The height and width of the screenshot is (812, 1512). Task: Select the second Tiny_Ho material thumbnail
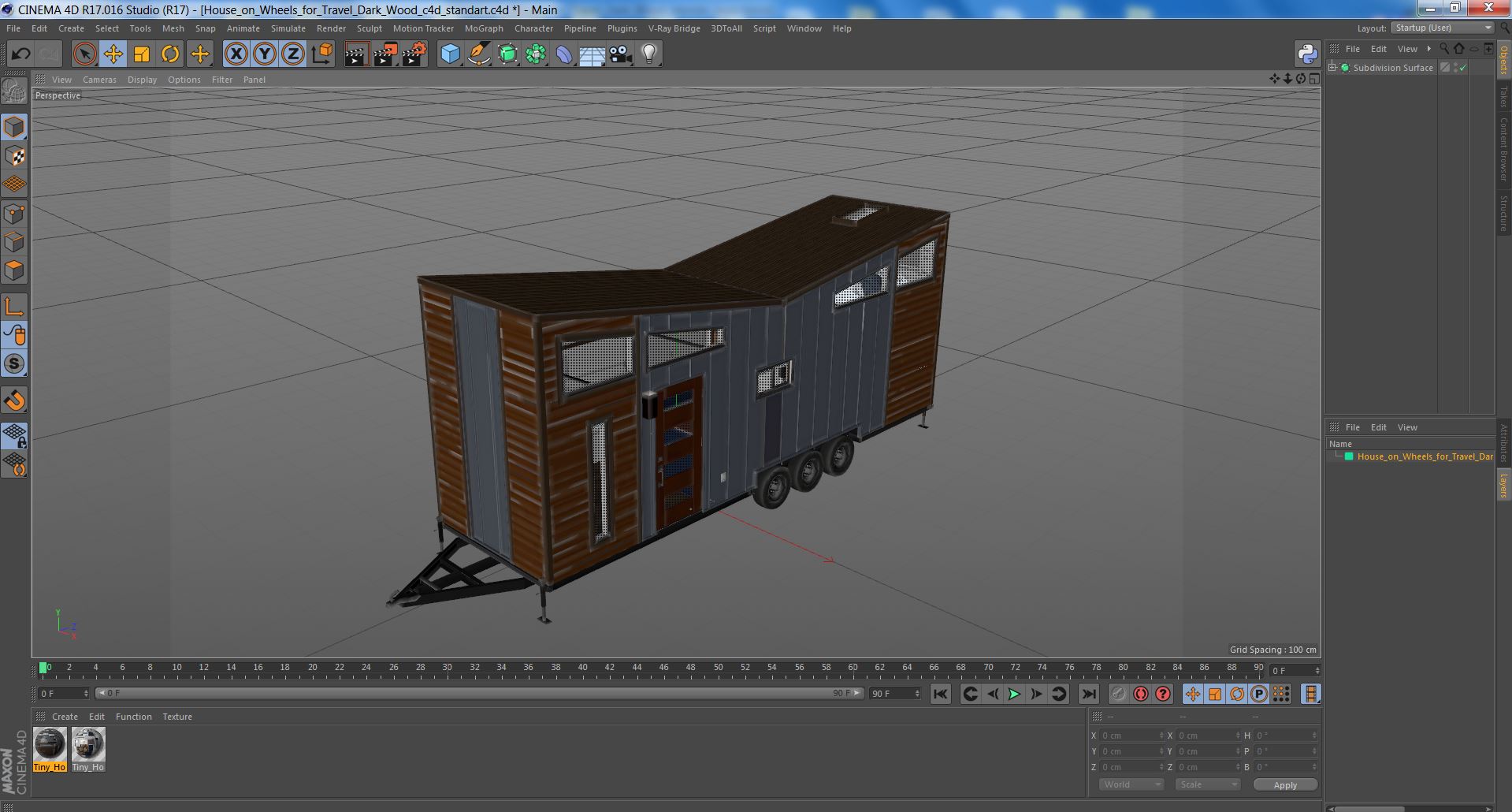87,749
